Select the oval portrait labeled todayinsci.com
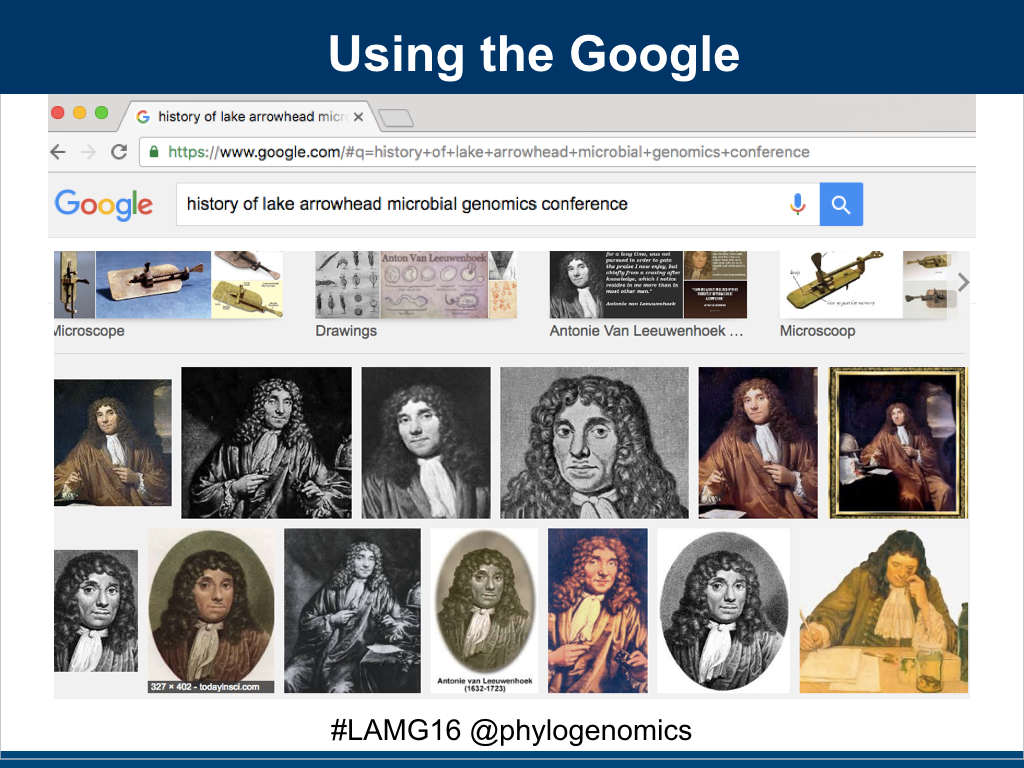The height and width of the screenshot is (768, 1024). [x=211, y=610]
